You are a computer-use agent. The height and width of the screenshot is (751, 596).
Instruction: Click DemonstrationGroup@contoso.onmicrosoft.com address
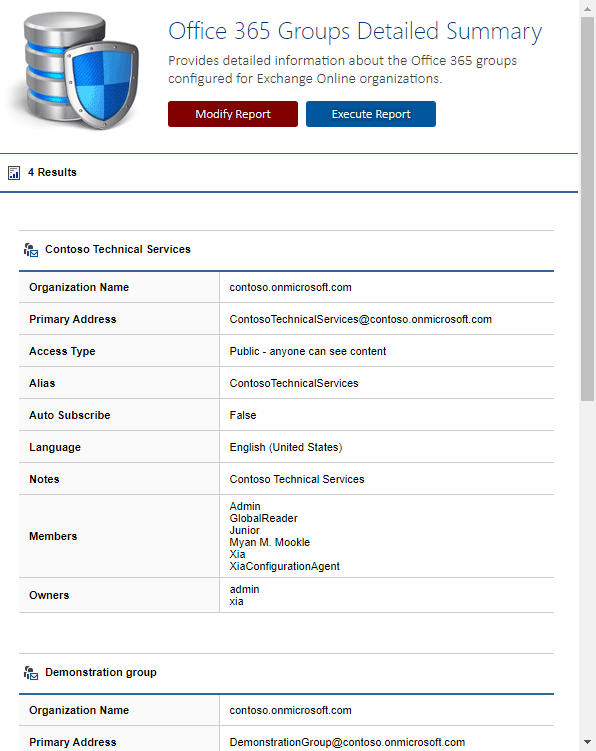pos(347,742)
